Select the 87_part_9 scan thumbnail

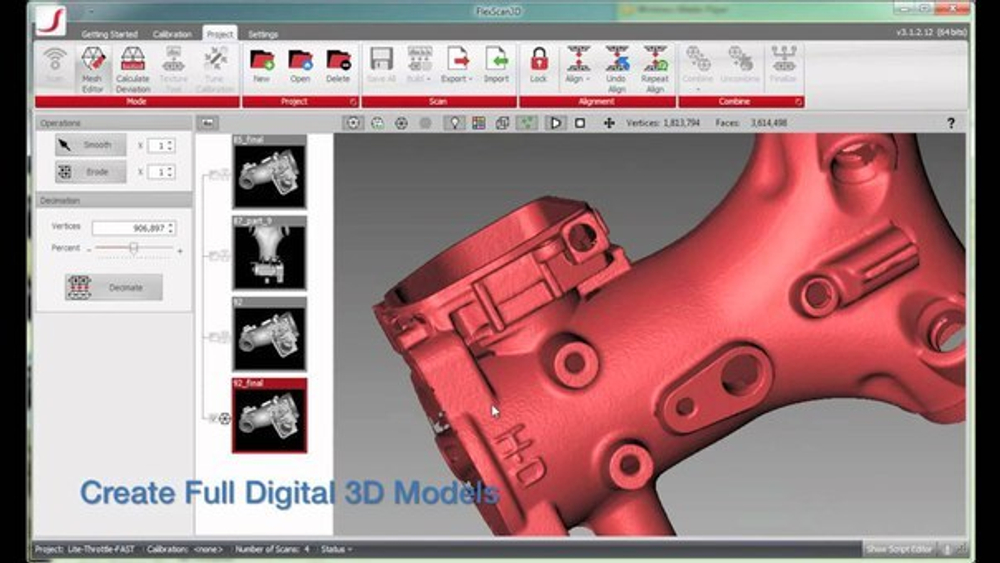point(269,253)
